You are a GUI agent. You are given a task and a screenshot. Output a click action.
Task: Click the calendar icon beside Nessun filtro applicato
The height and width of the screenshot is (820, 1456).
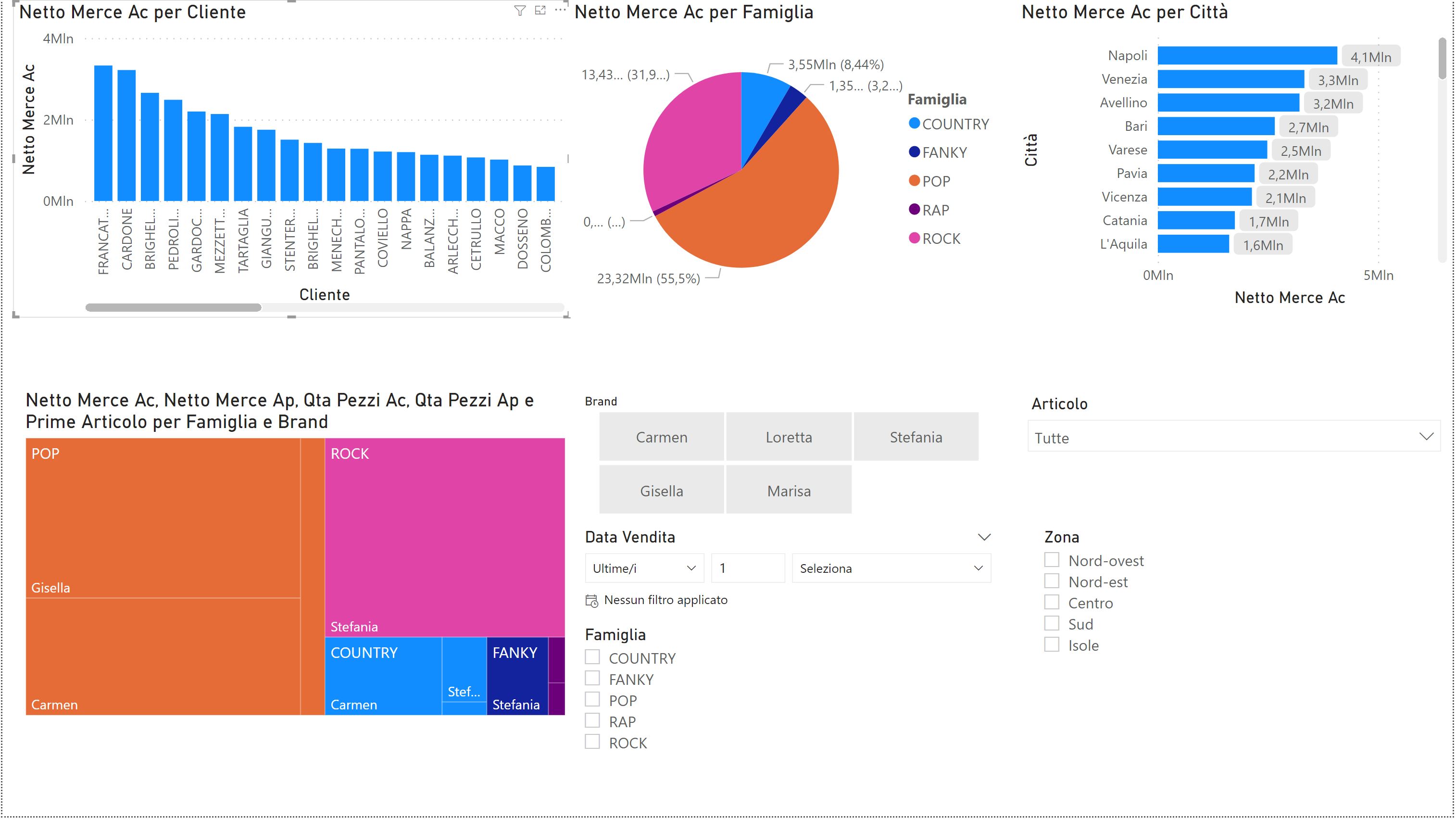click(x=591, y=601)
